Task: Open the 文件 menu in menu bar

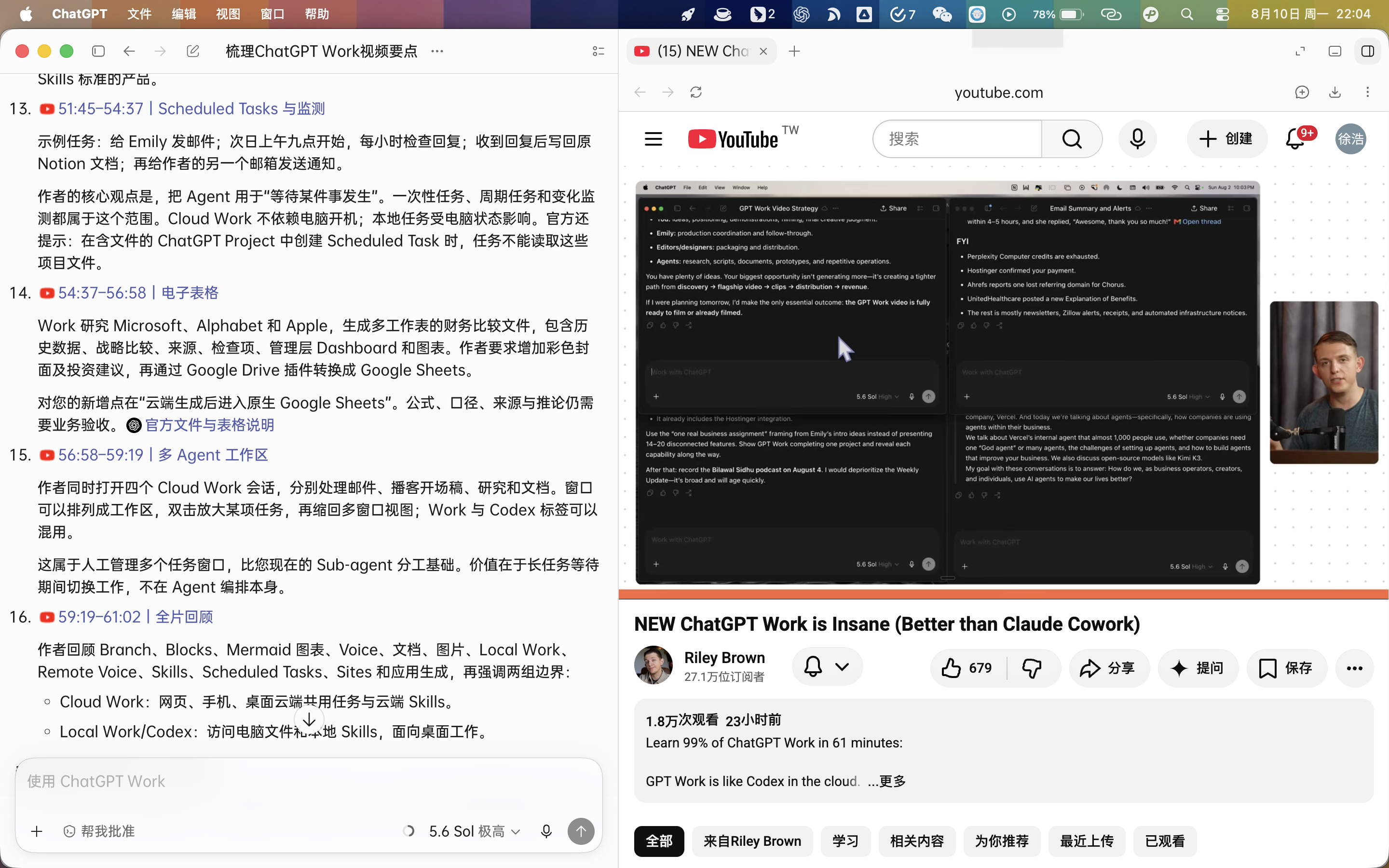Action: [139, 14]
